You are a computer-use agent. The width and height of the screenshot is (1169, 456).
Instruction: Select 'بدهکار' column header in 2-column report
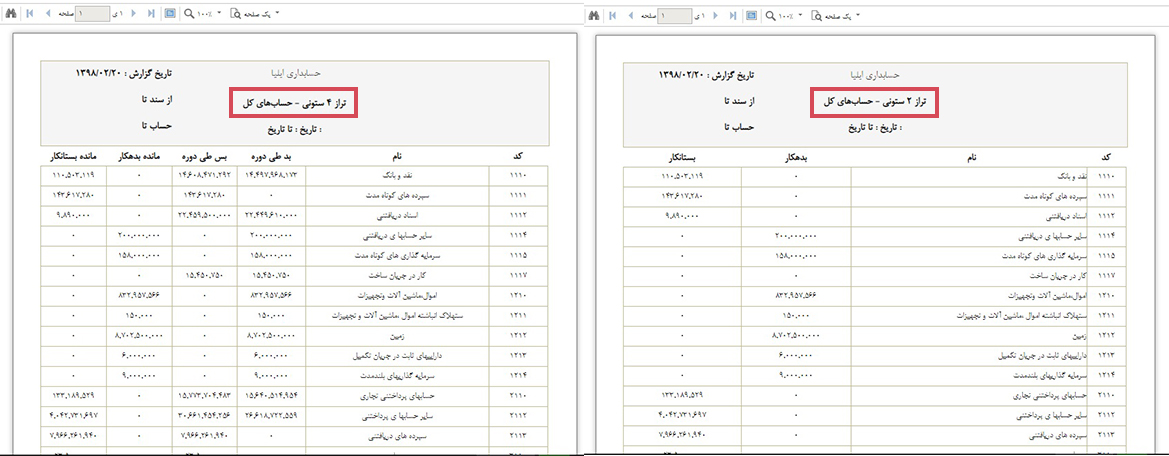(795, 157)
